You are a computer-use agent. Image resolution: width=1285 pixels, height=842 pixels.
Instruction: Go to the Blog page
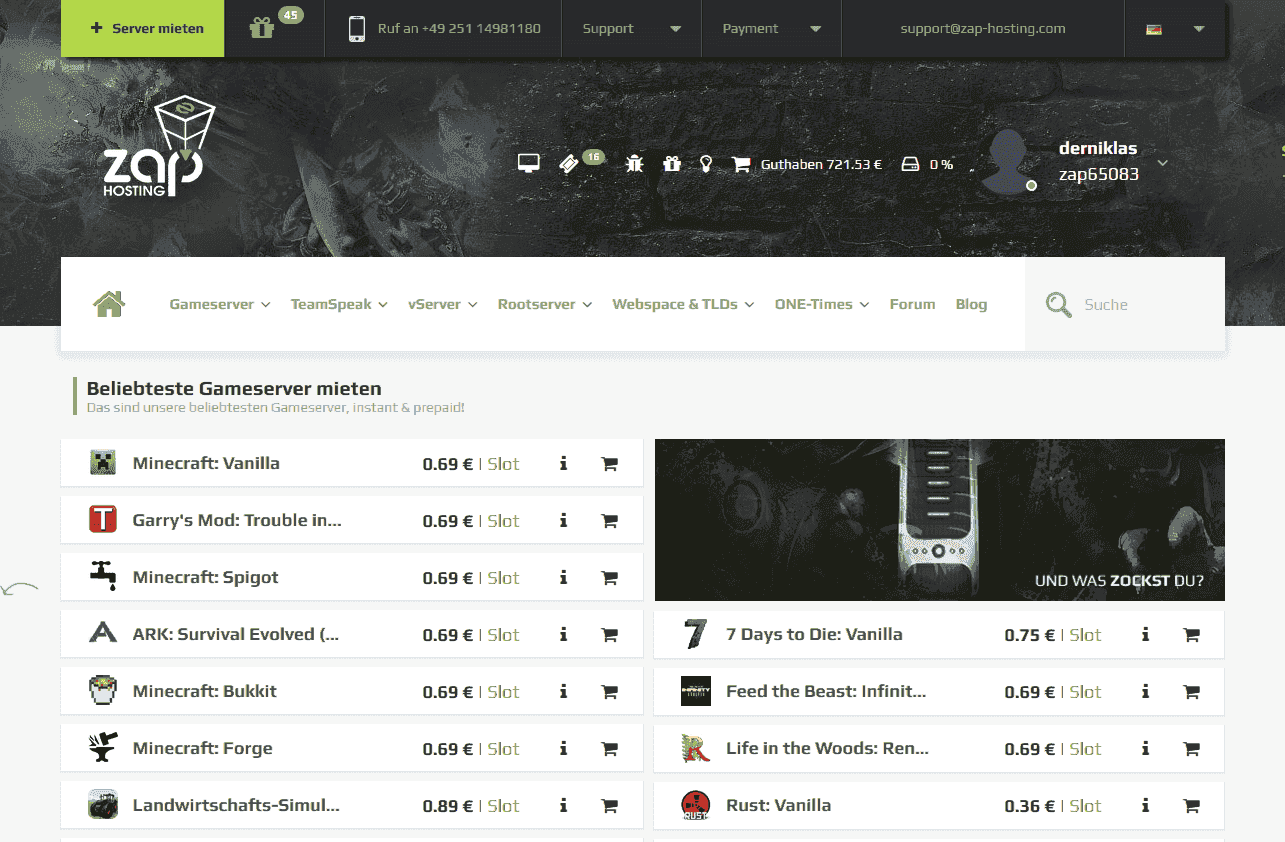971,304
